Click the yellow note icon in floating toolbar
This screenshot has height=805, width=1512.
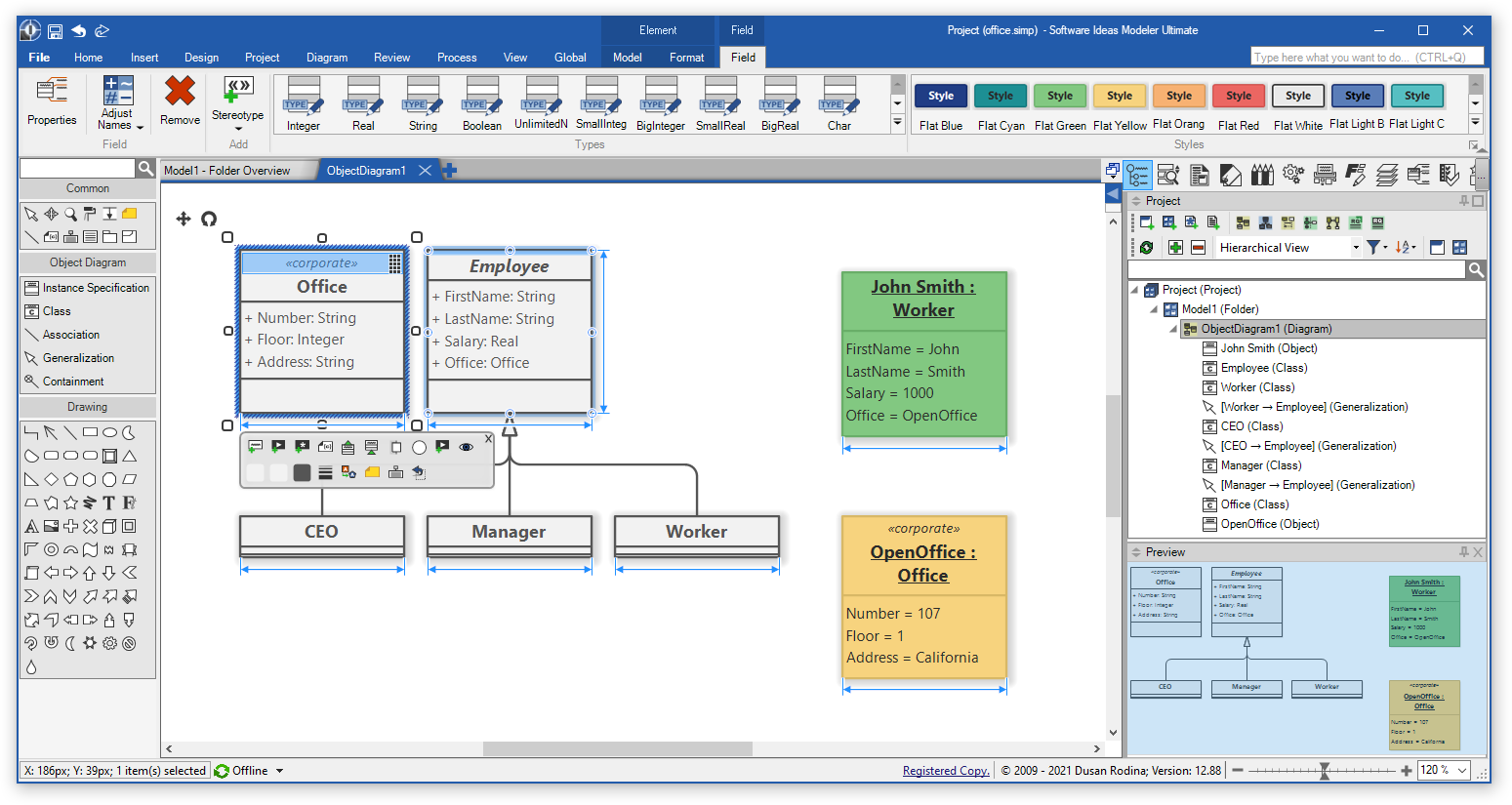point(372,472)
